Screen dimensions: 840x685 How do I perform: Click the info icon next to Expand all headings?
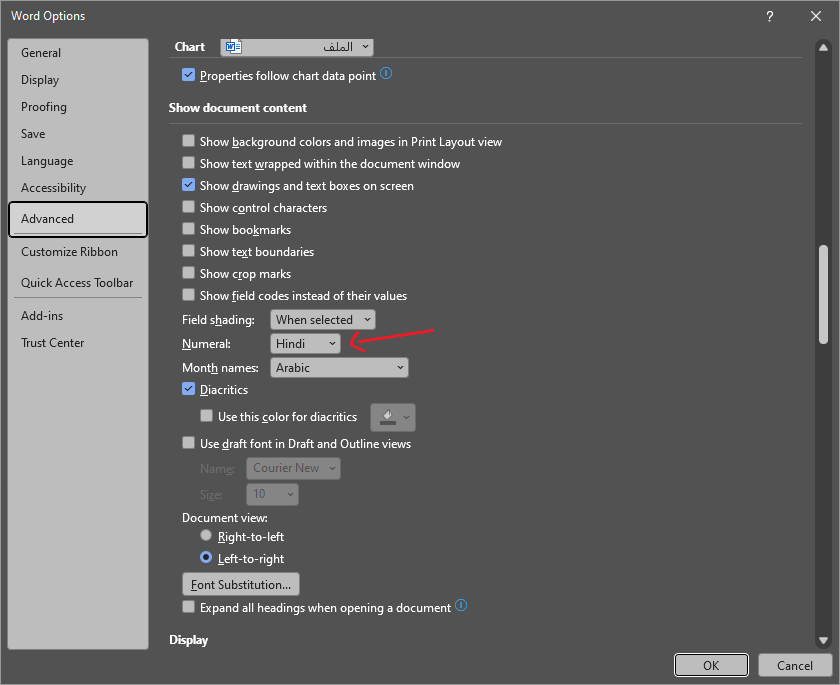tap(461, 605)
